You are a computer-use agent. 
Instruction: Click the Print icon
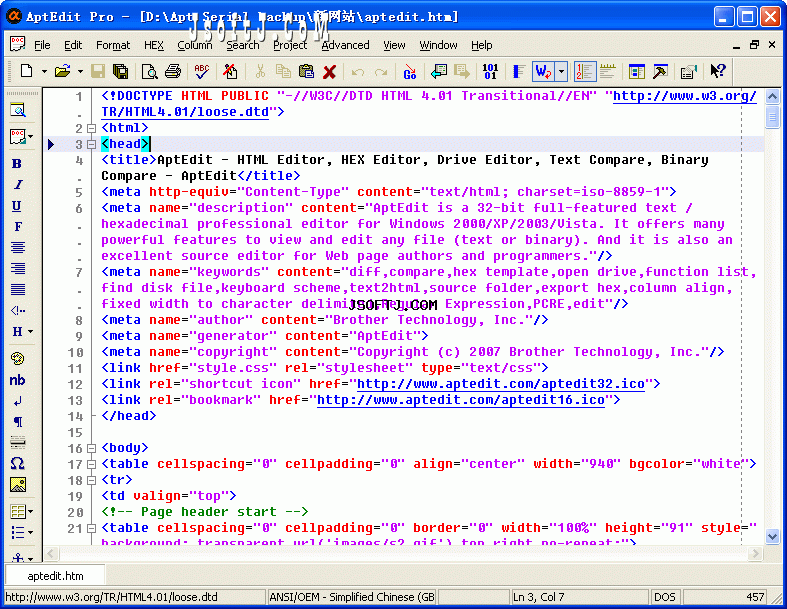pos(173,71)
